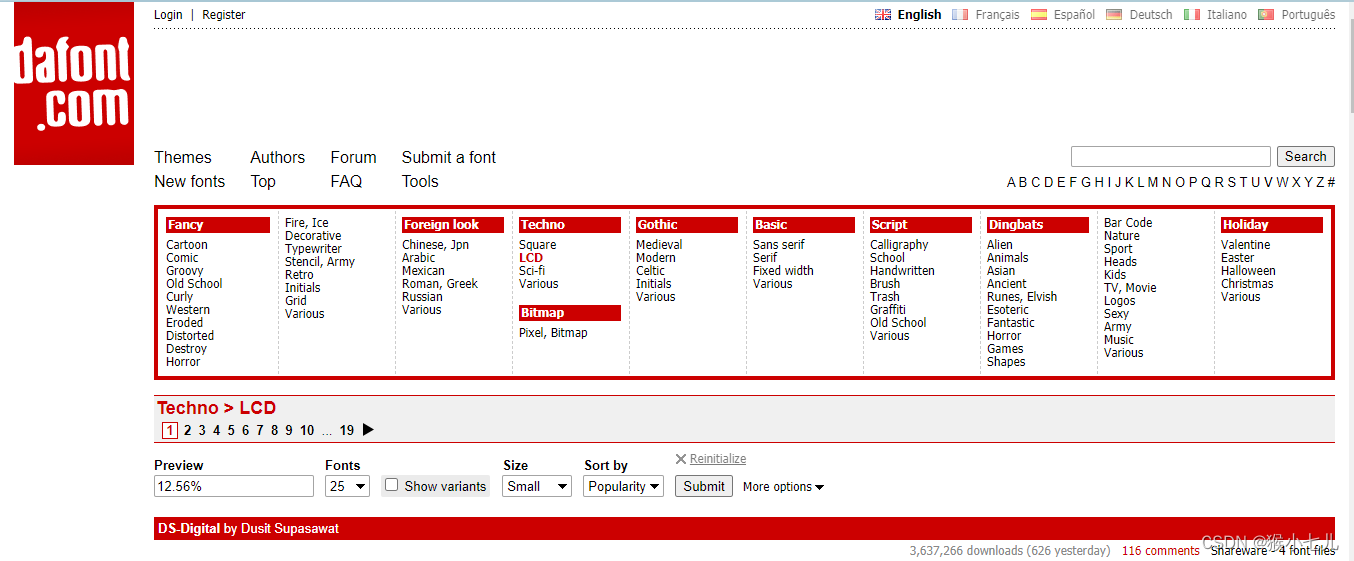The image size is (1354, 561).
Task: Click the Reinitialize link
Action: tap(718, 459)
